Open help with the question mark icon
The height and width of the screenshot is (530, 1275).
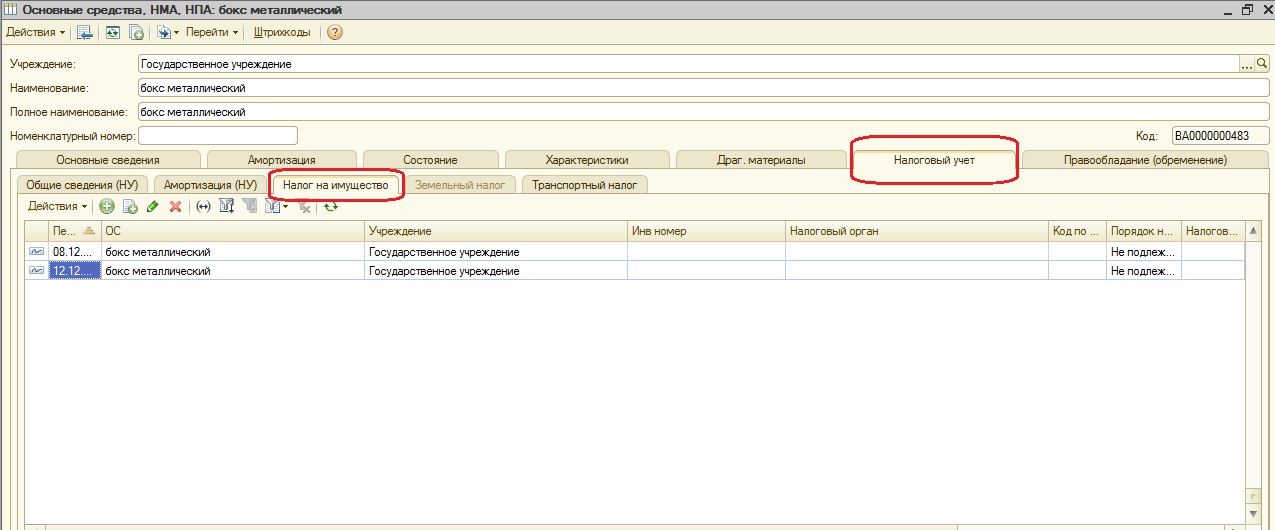(335, 32)
